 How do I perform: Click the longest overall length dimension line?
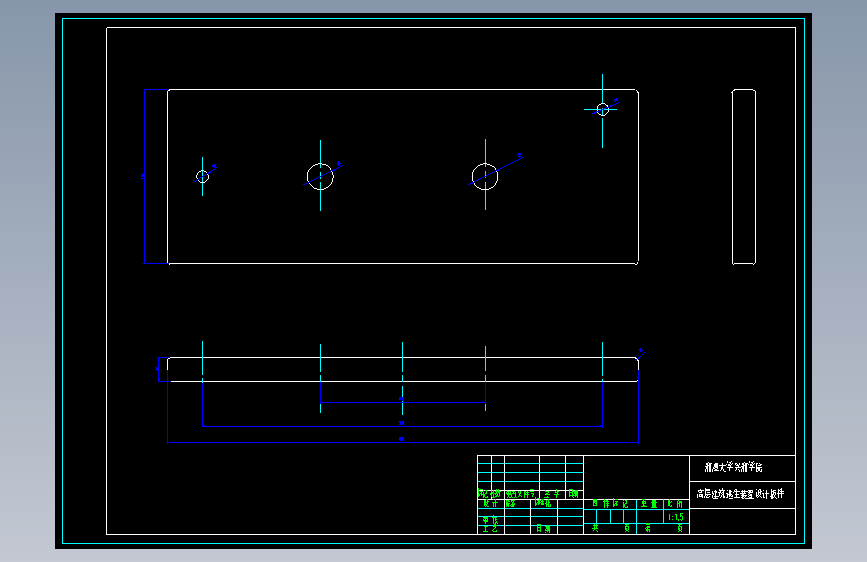pyautogui.click(x=403, y=442)
